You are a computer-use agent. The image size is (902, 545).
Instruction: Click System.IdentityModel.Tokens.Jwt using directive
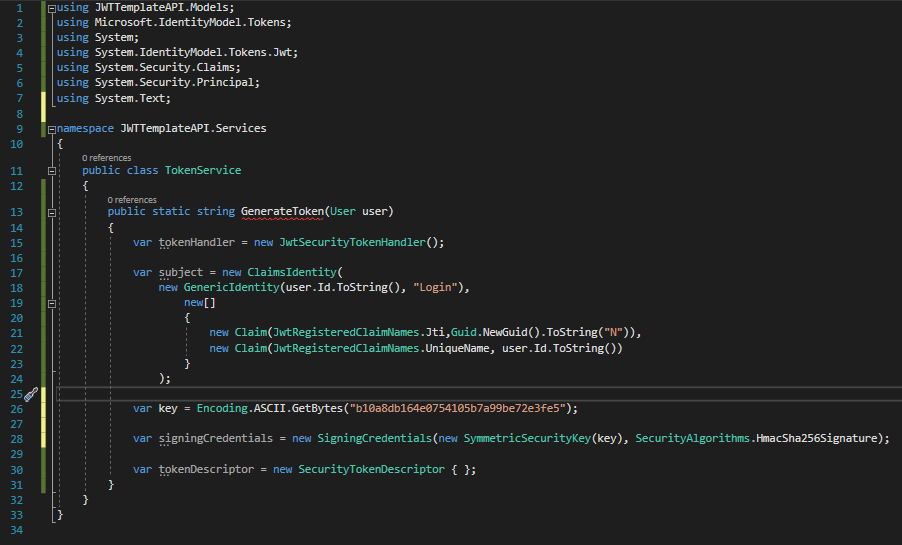pos(193,52)
